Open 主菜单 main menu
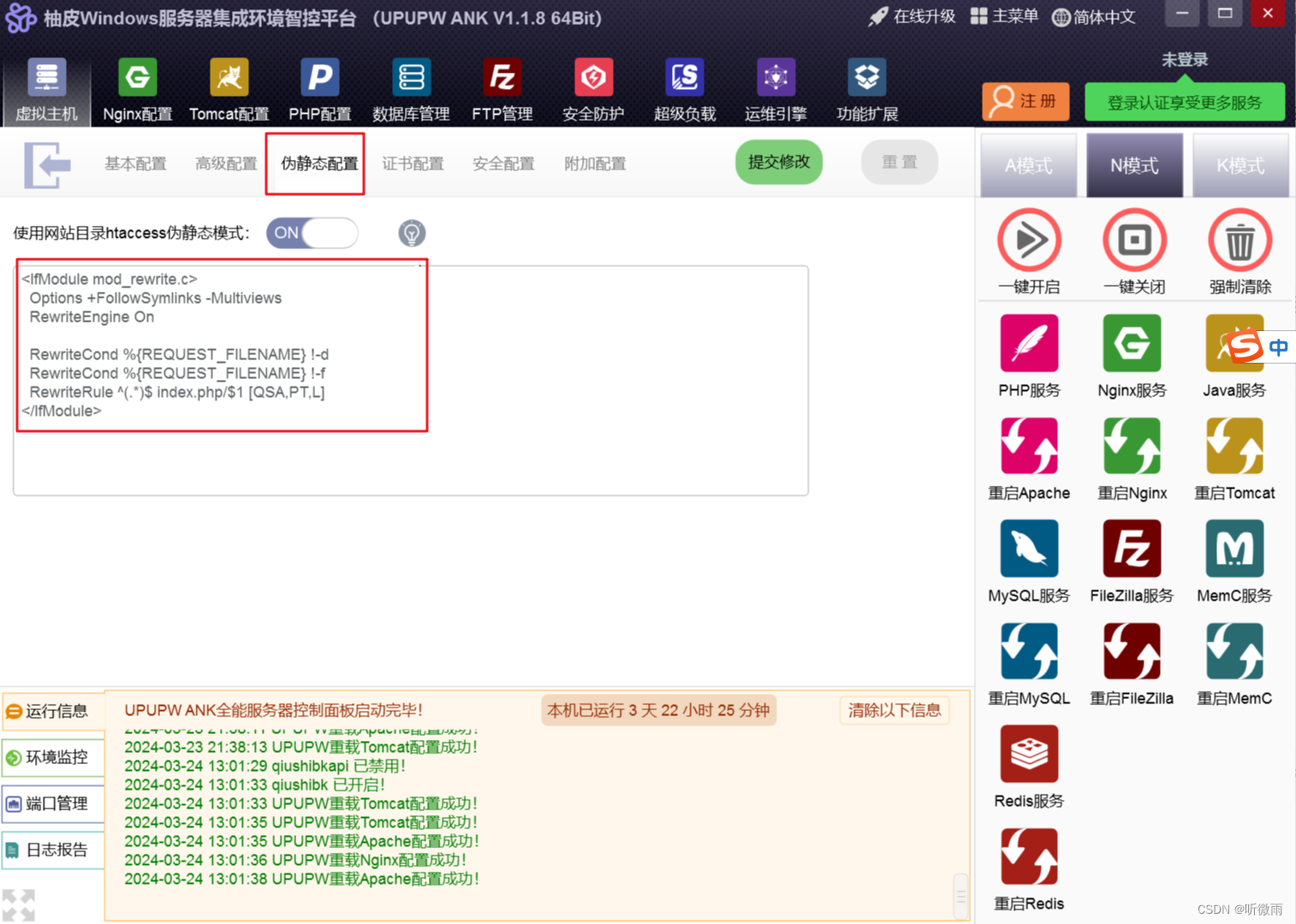 pos(1004,16)
